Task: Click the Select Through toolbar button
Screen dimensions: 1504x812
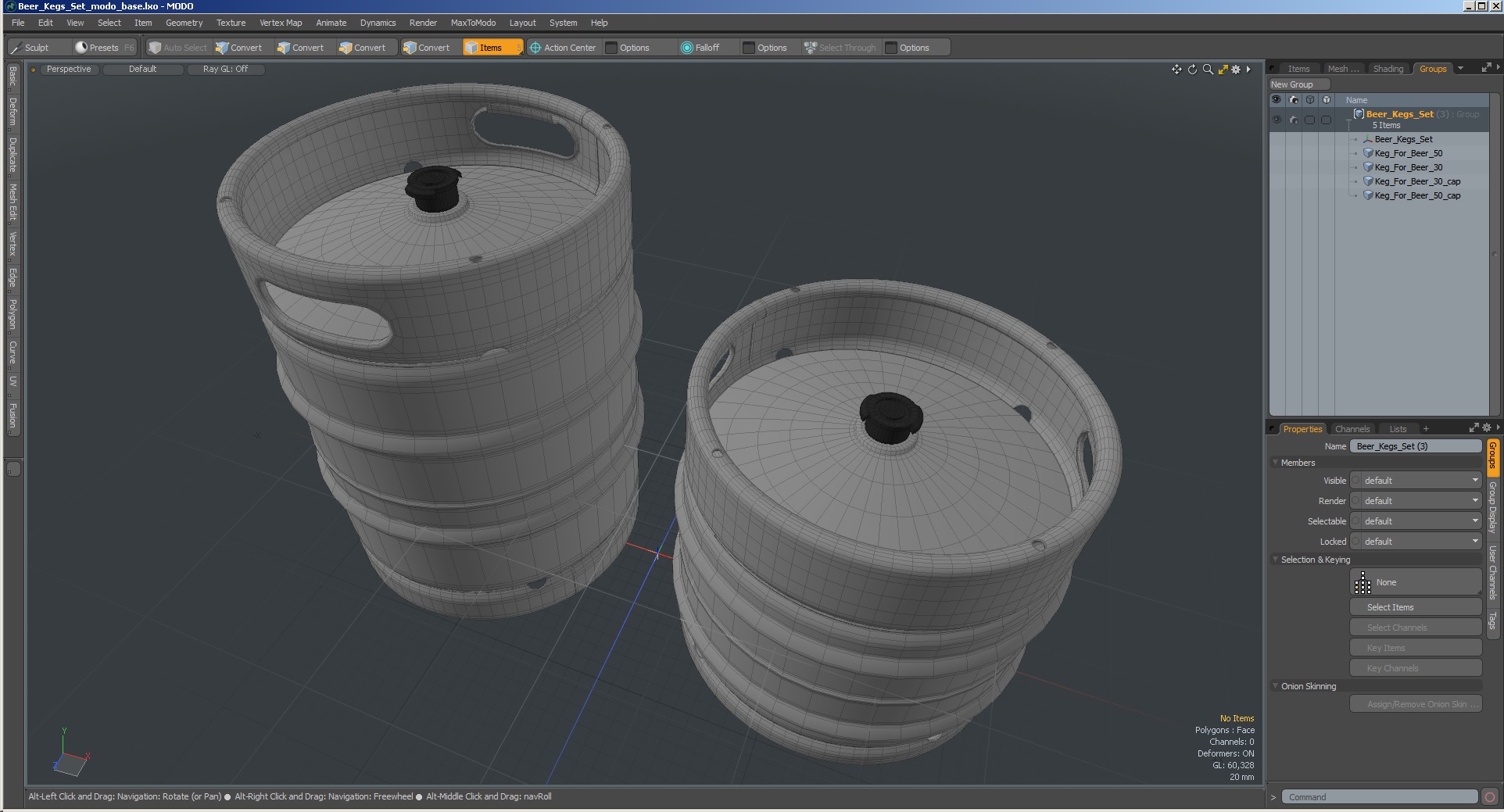Action: point(840,48)
